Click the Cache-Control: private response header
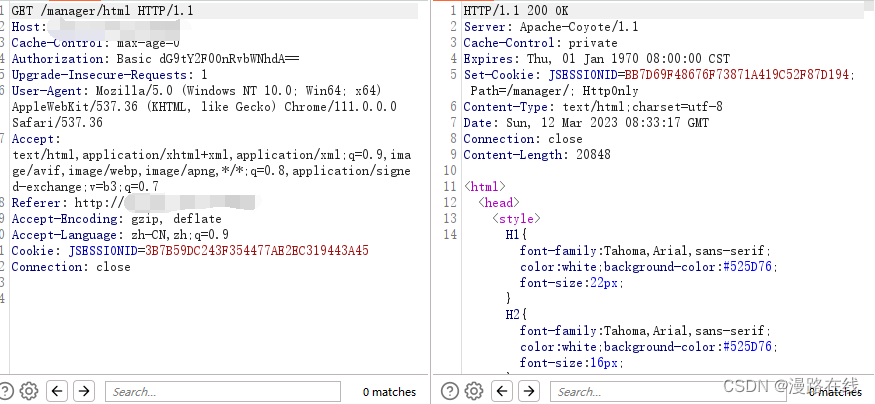 pyautogui.click(x=540, y=43)
